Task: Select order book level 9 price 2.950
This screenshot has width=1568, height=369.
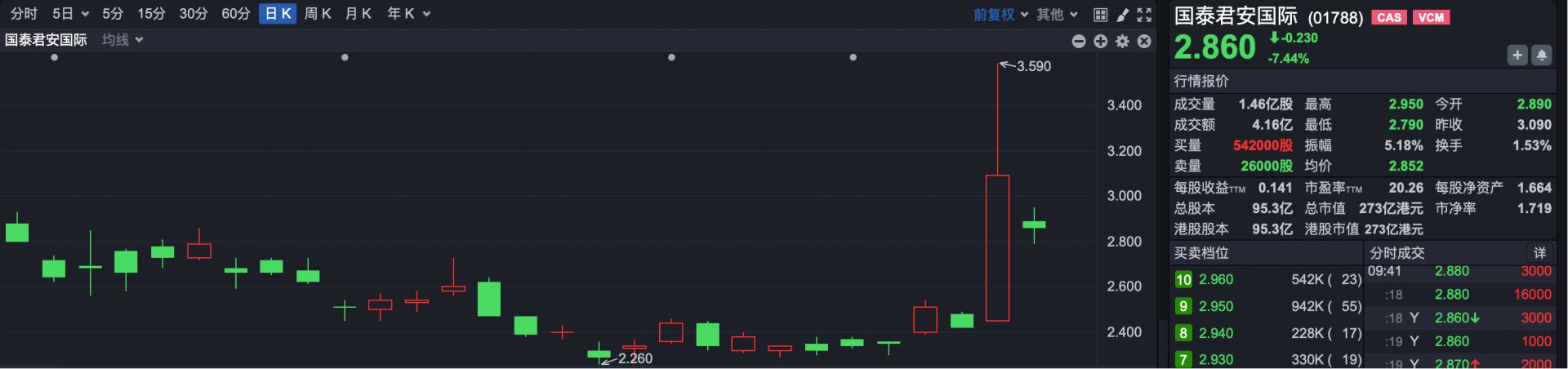Action: click(x=1216, y=306)
